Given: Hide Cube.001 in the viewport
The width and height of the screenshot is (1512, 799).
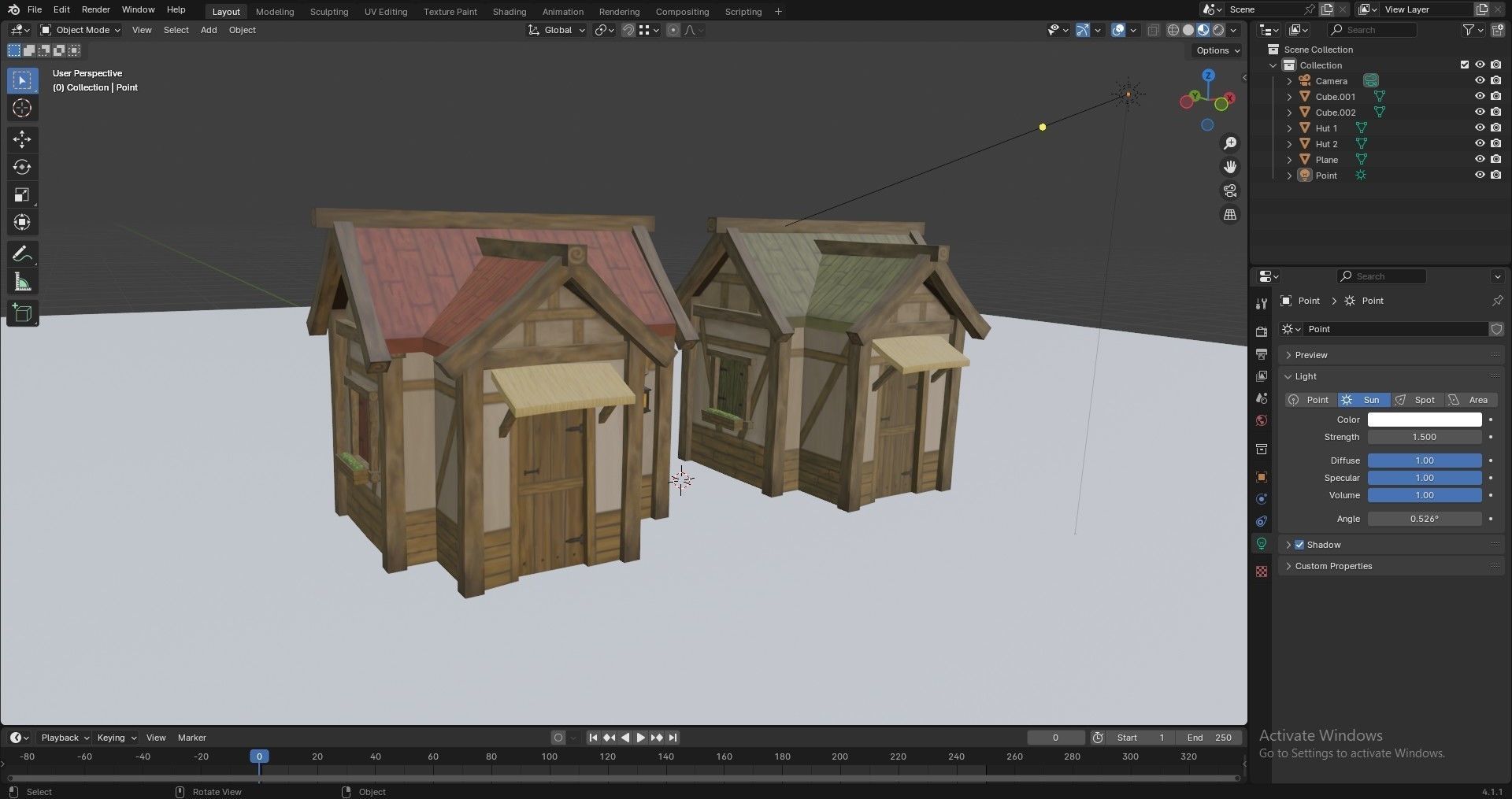Looking at the screenshot, I should [x=1480, y=96].
